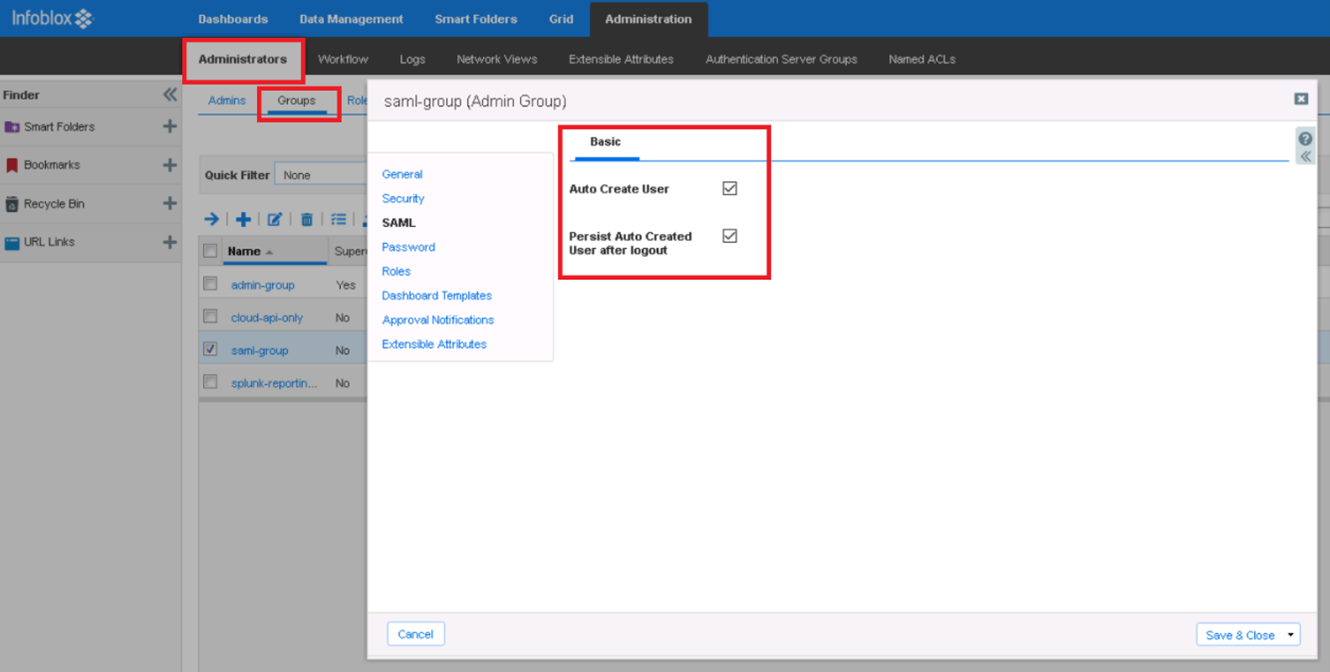This screenshot has width=1330, height=672.
Task: Check the admin-group row checkbox
Action: click(x=210, y=284)
